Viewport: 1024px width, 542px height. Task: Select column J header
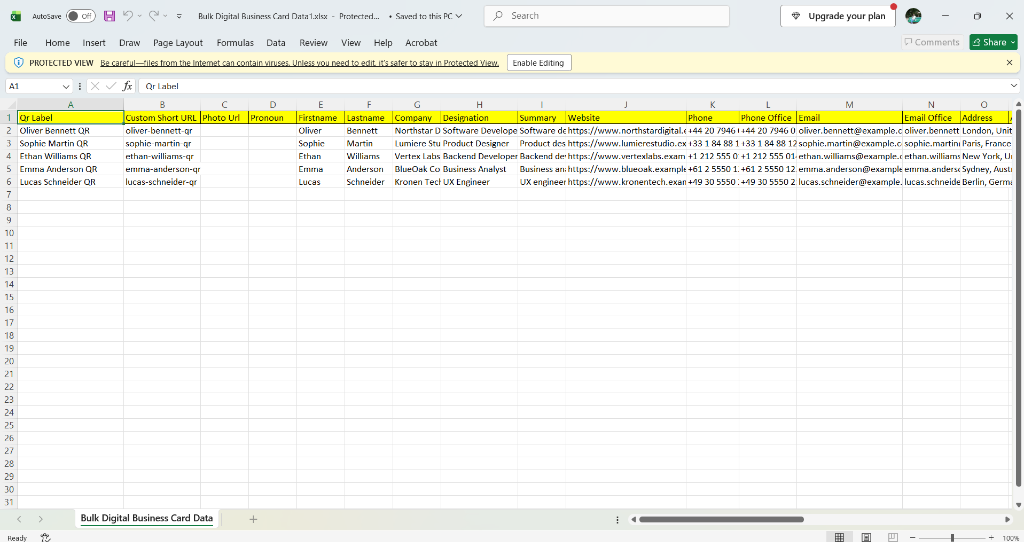[x=626, y=104]
